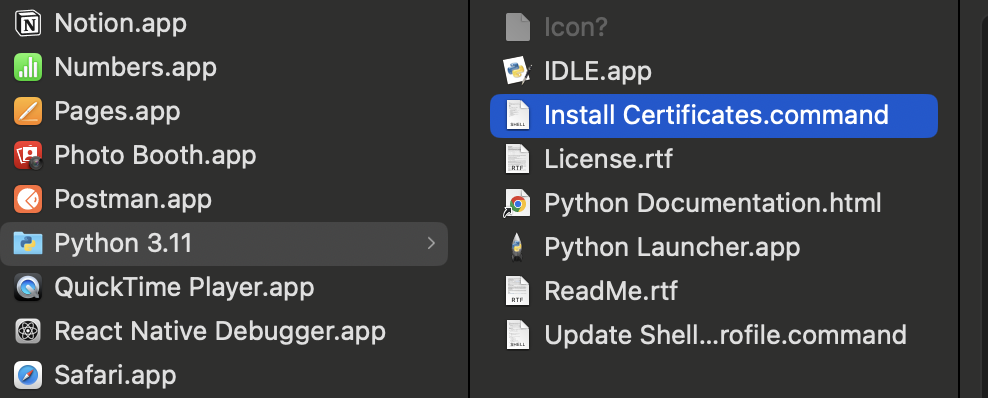This screenshot has width=988, height=398.
Task: Select IDLE.app in Python folder
Action: coord(598,71)
